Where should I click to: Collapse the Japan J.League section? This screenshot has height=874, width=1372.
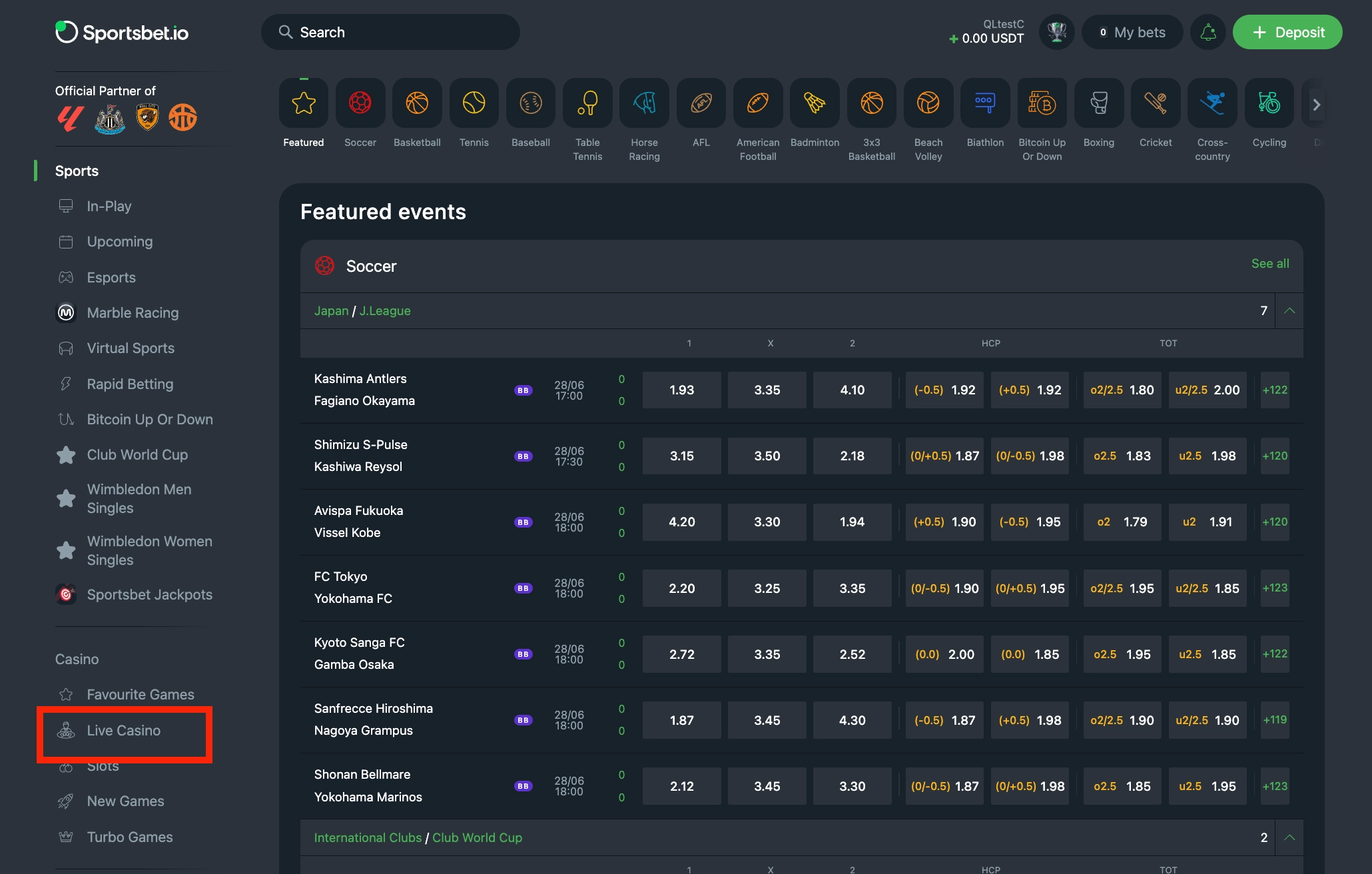(1289, 310)
